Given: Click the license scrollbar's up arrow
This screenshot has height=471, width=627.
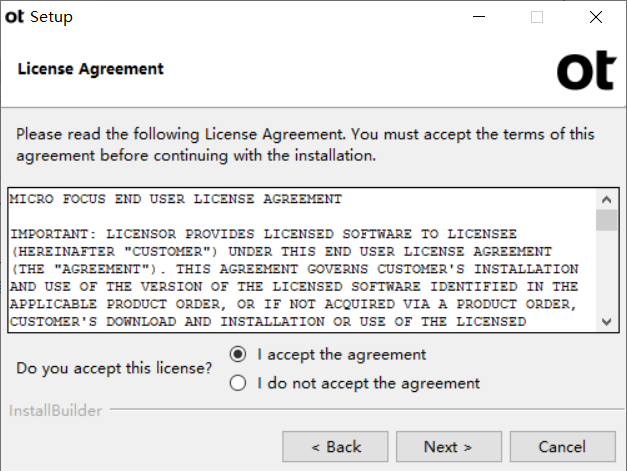Looking at the screenshot, I should pos(606,199).
